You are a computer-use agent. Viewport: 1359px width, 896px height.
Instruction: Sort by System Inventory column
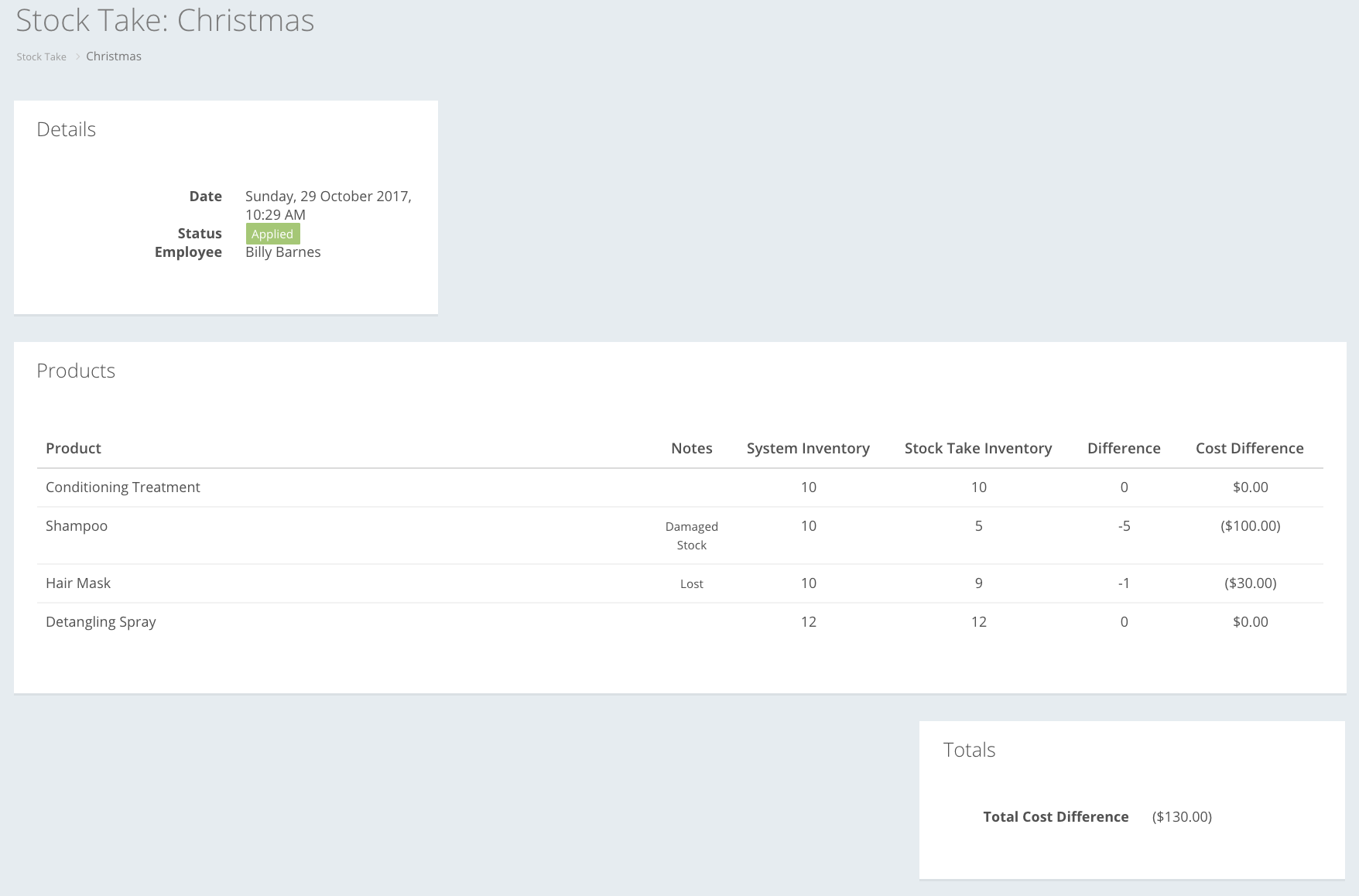point(807,448)
